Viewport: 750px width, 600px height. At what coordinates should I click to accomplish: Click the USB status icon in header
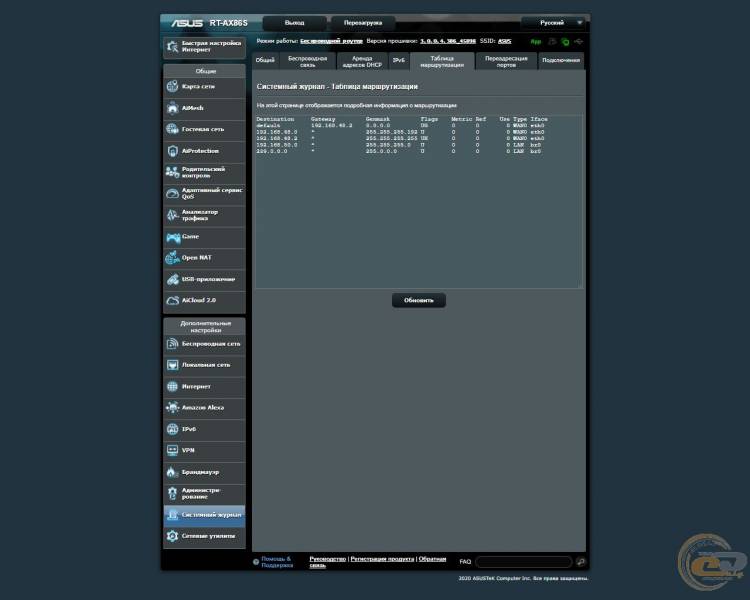tap(579, 42)
